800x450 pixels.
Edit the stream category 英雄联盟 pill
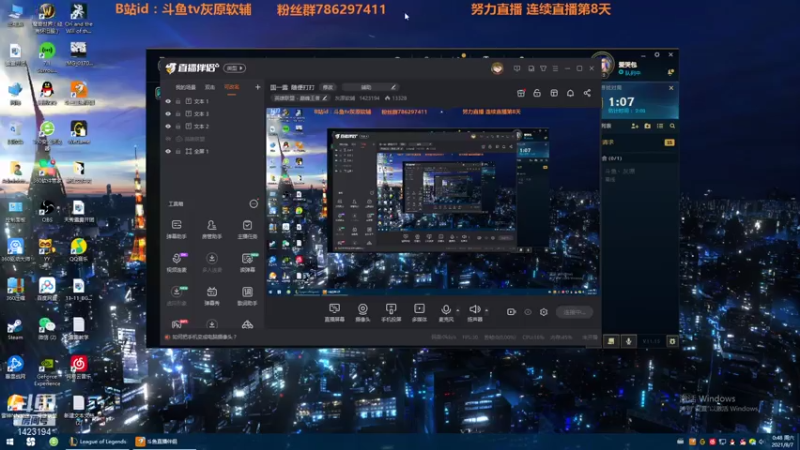coord(300,98)
